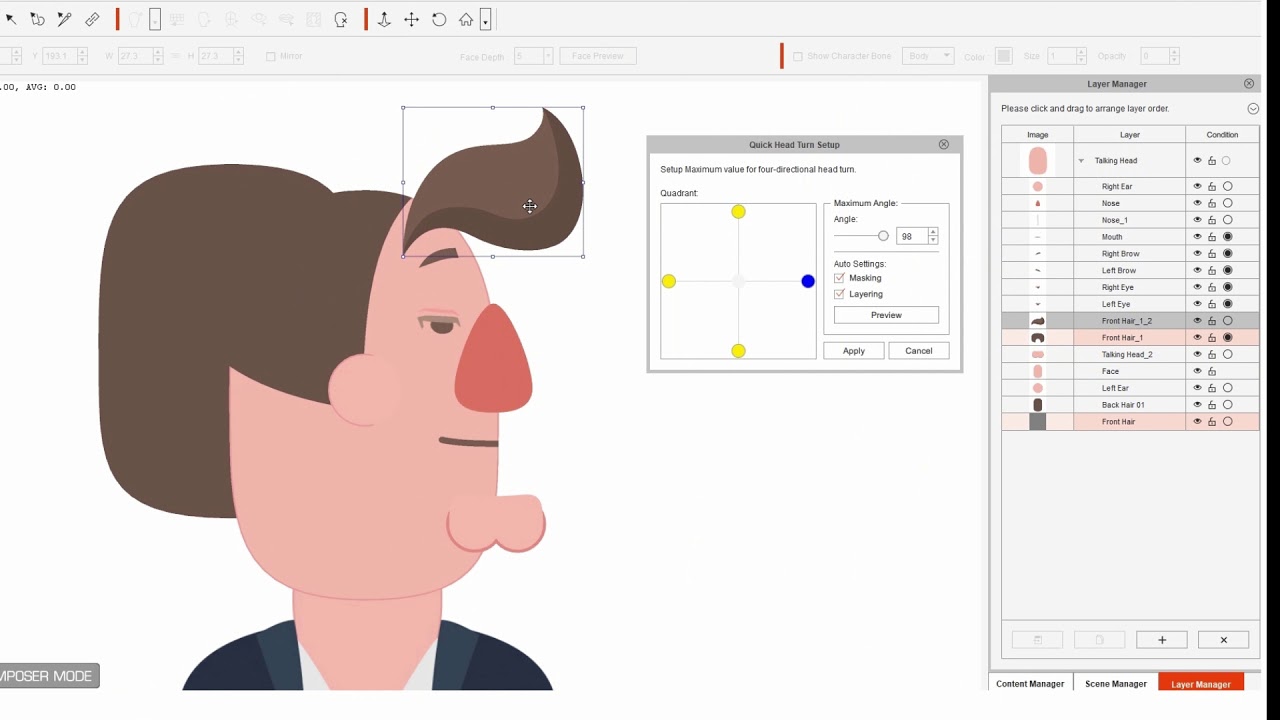This screenshot has width=1280, height=720.
Task: Uncheck the Masking auto setting
Action: pos(839,278)
